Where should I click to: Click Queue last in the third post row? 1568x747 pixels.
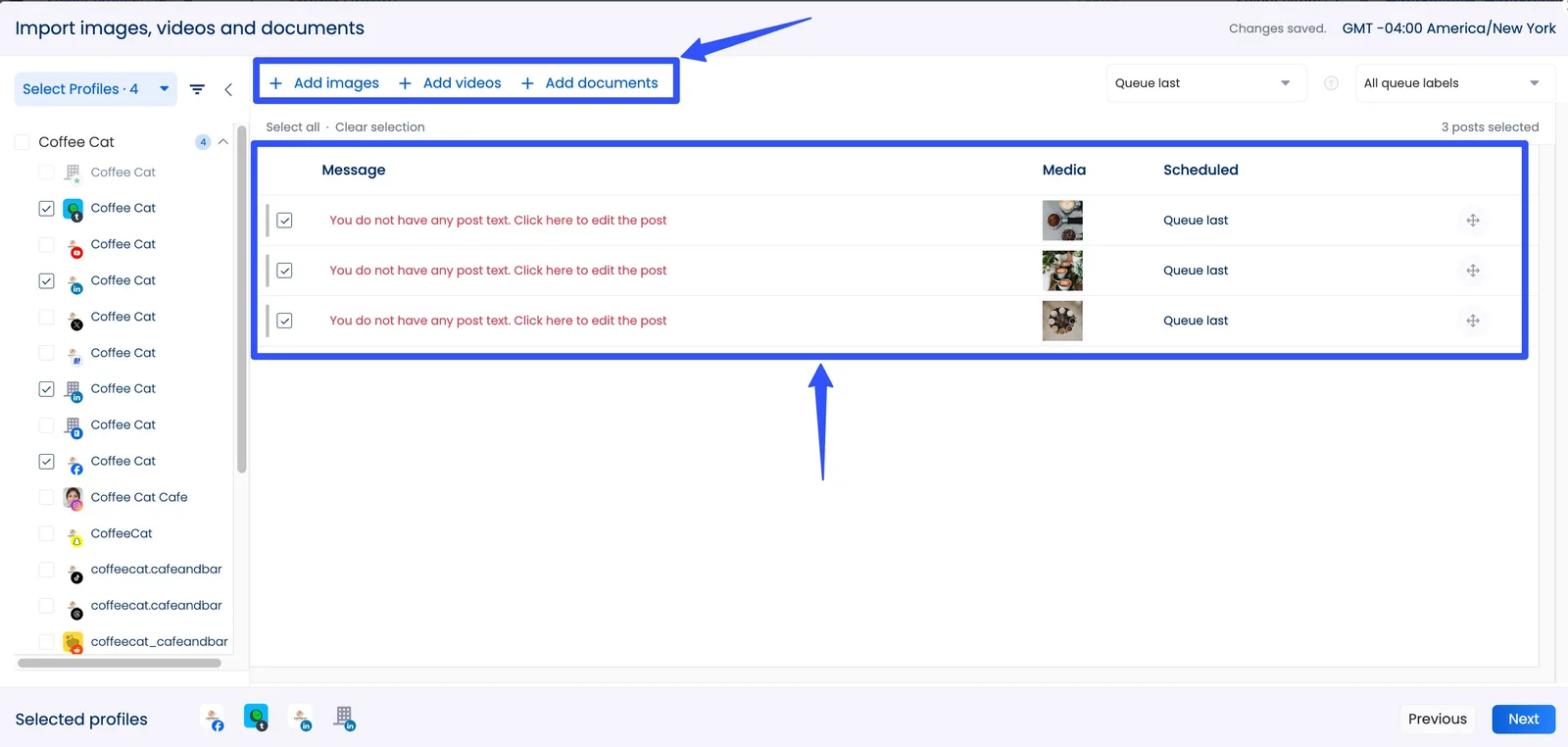click(1196, 321)
